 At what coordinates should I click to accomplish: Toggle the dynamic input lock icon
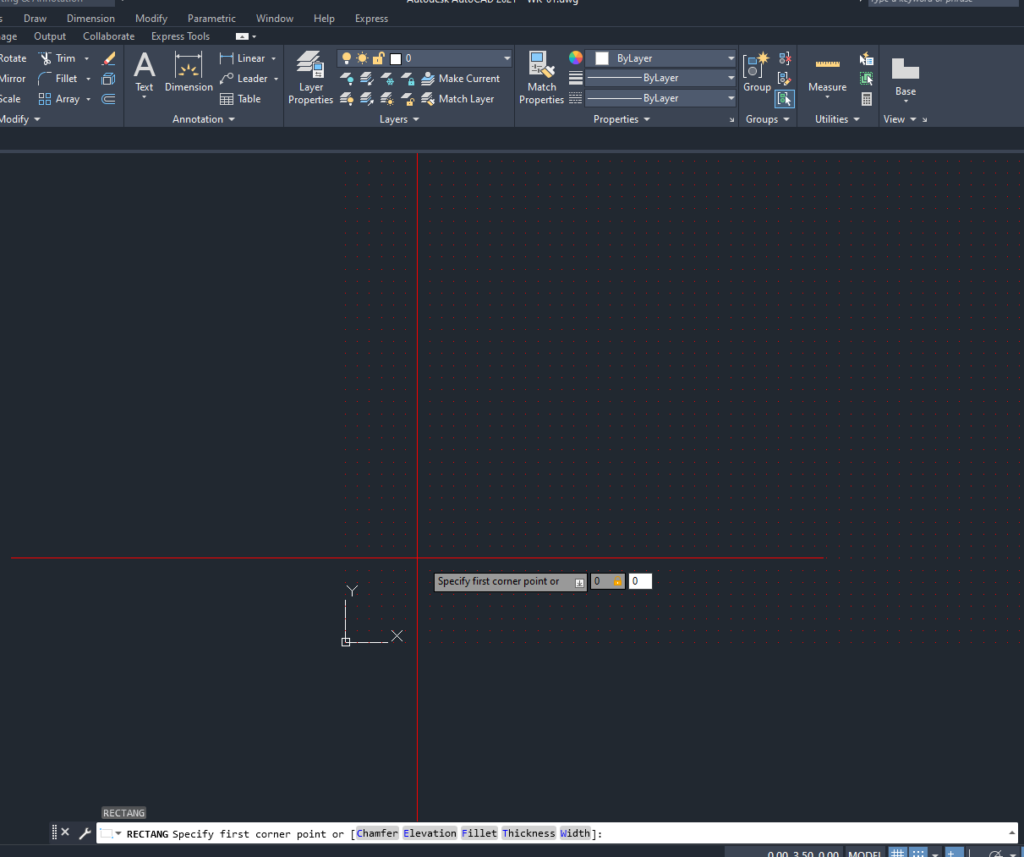tap(617, 581)
